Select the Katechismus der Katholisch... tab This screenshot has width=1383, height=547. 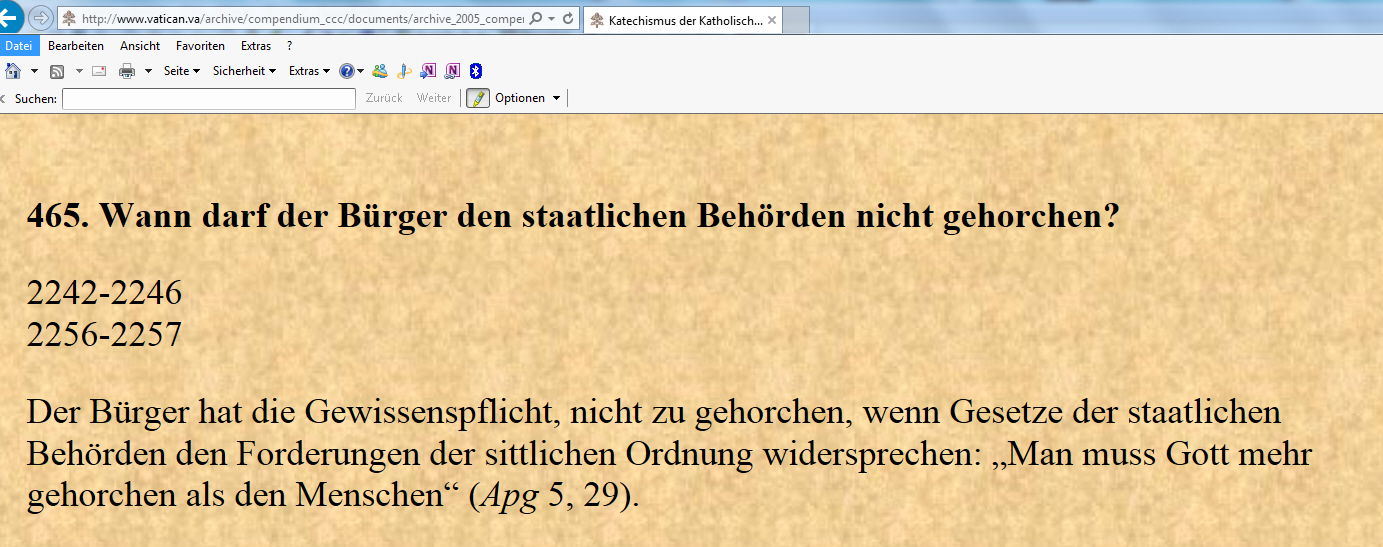pos(684,20)
